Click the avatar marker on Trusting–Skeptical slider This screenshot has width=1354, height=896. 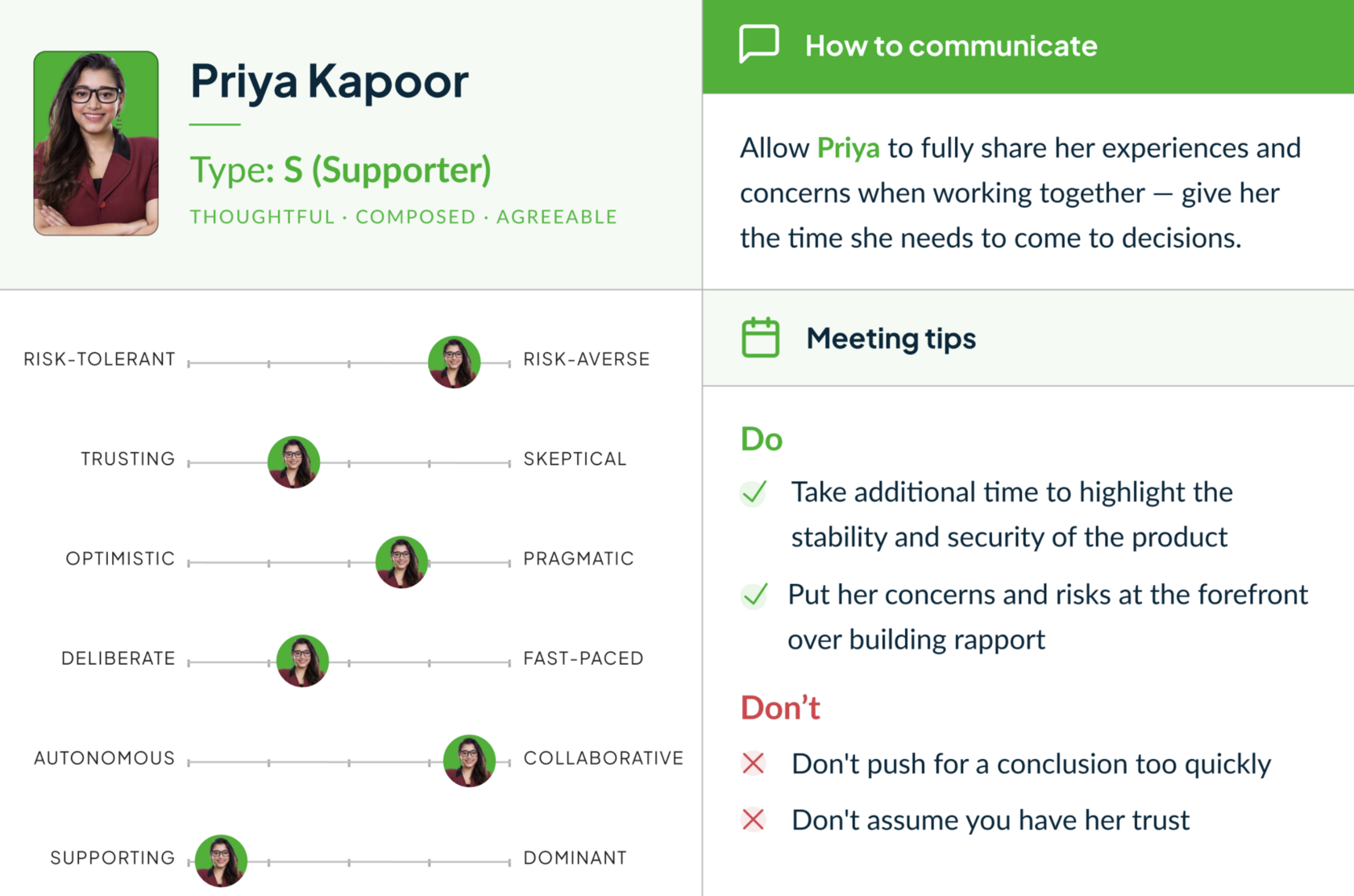293,462
